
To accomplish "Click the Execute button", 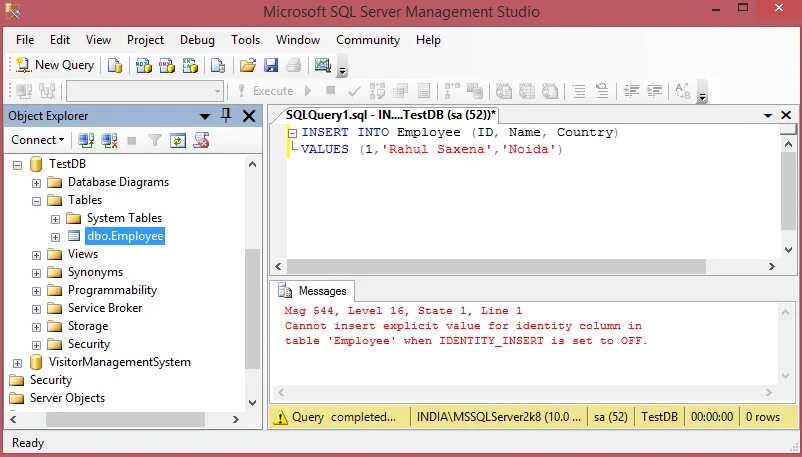I will [x=266, y=91].
